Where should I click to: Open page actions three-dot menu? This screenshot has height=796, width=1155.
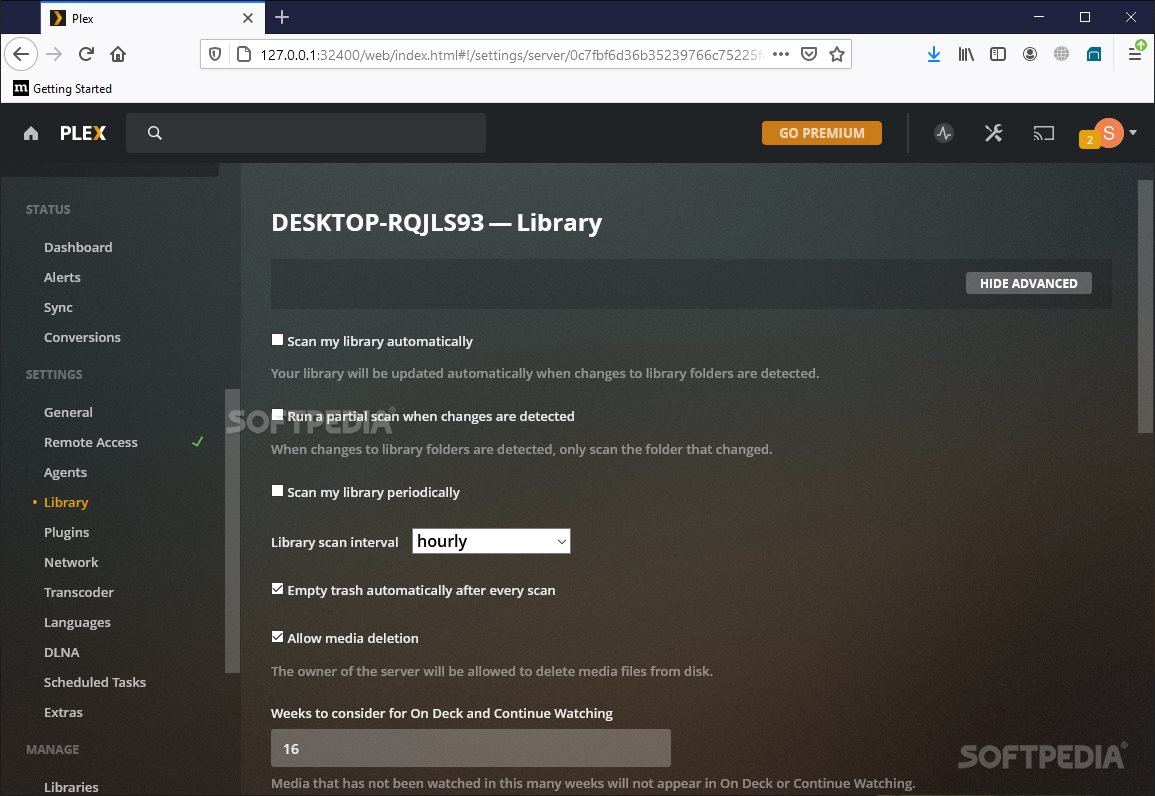[x=781, y=54]
